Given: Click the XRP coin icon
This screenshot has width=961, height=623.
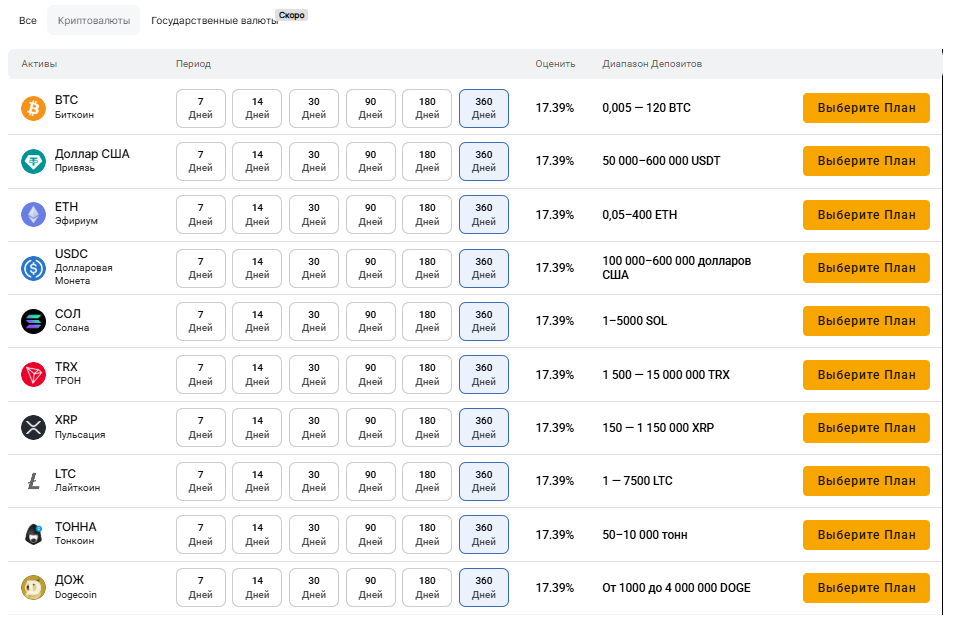Looking at the screenshot, I should 34,428.
